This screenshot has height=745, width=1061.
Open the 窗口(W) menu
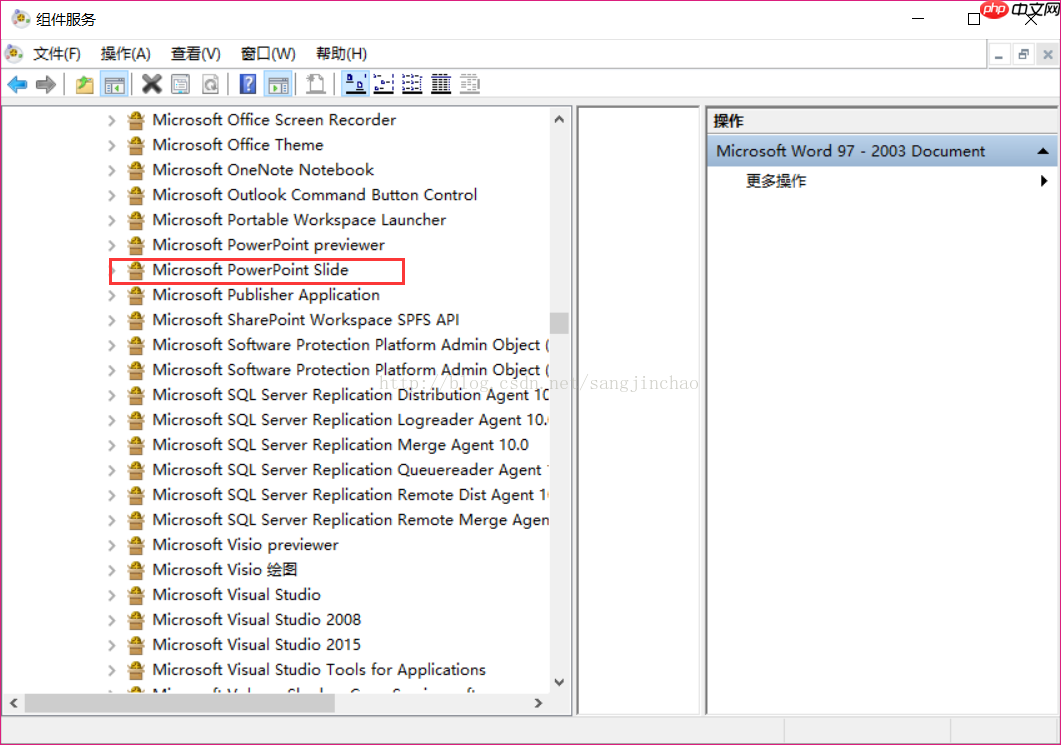[268, 53]
